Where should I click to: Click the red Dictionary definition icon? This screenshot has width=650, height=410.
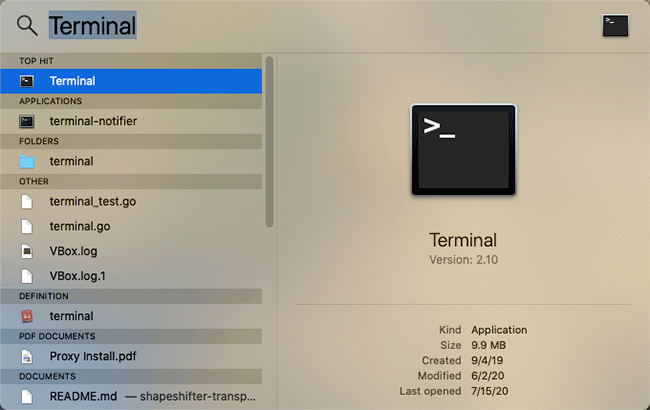click(x=27, y=316)
